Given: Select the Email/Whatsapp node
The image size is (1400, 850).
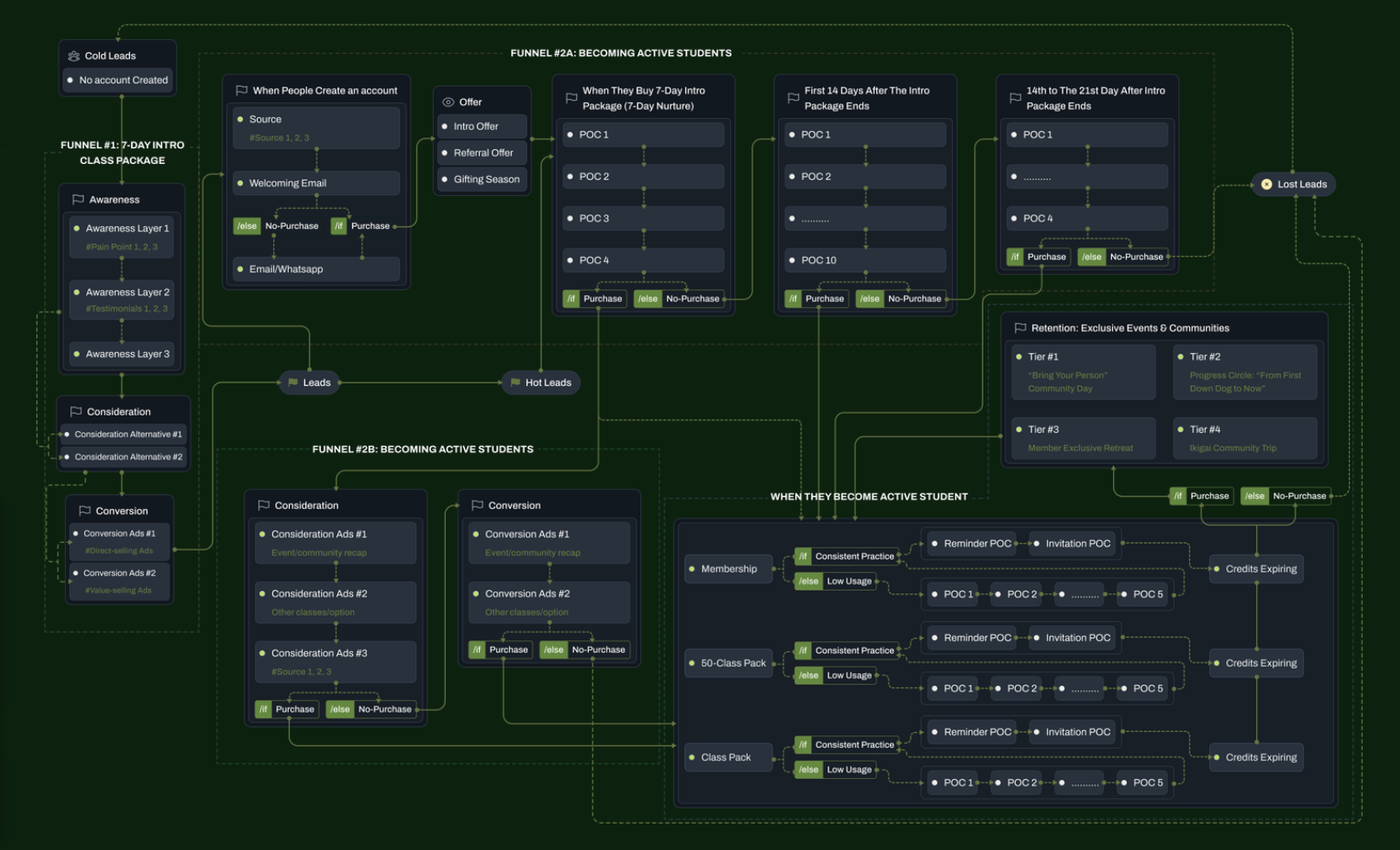Looking at the screenshot, I should pos(317,269).
